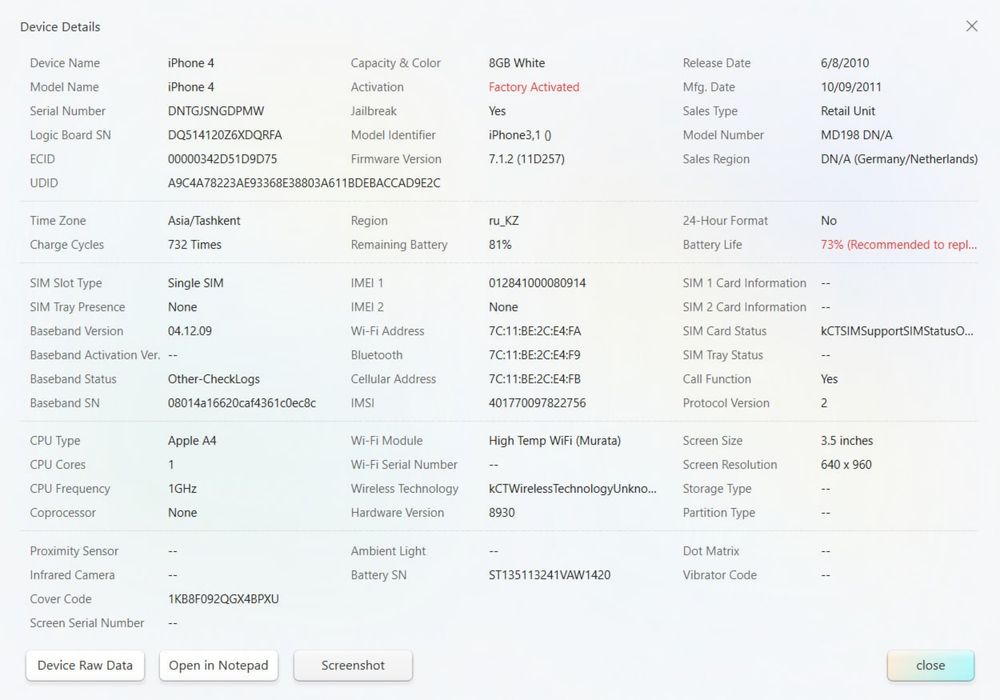Click the red Factory Activated status
This screenshot has height=700, width=1000.
pyautogui.click(x=534, y=87)
